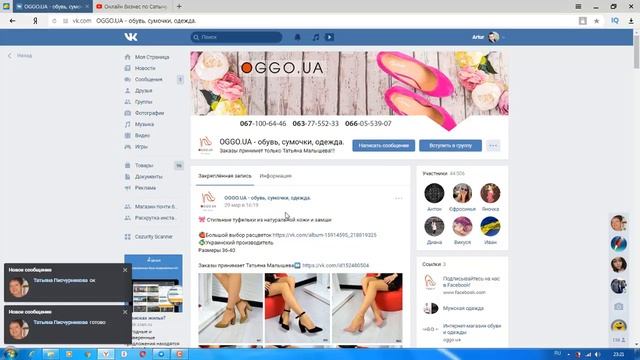Image resolution: width=640 pixels, height=360 pixels.
Task: Open the camera icon in right strip
Action: (619, 307)
